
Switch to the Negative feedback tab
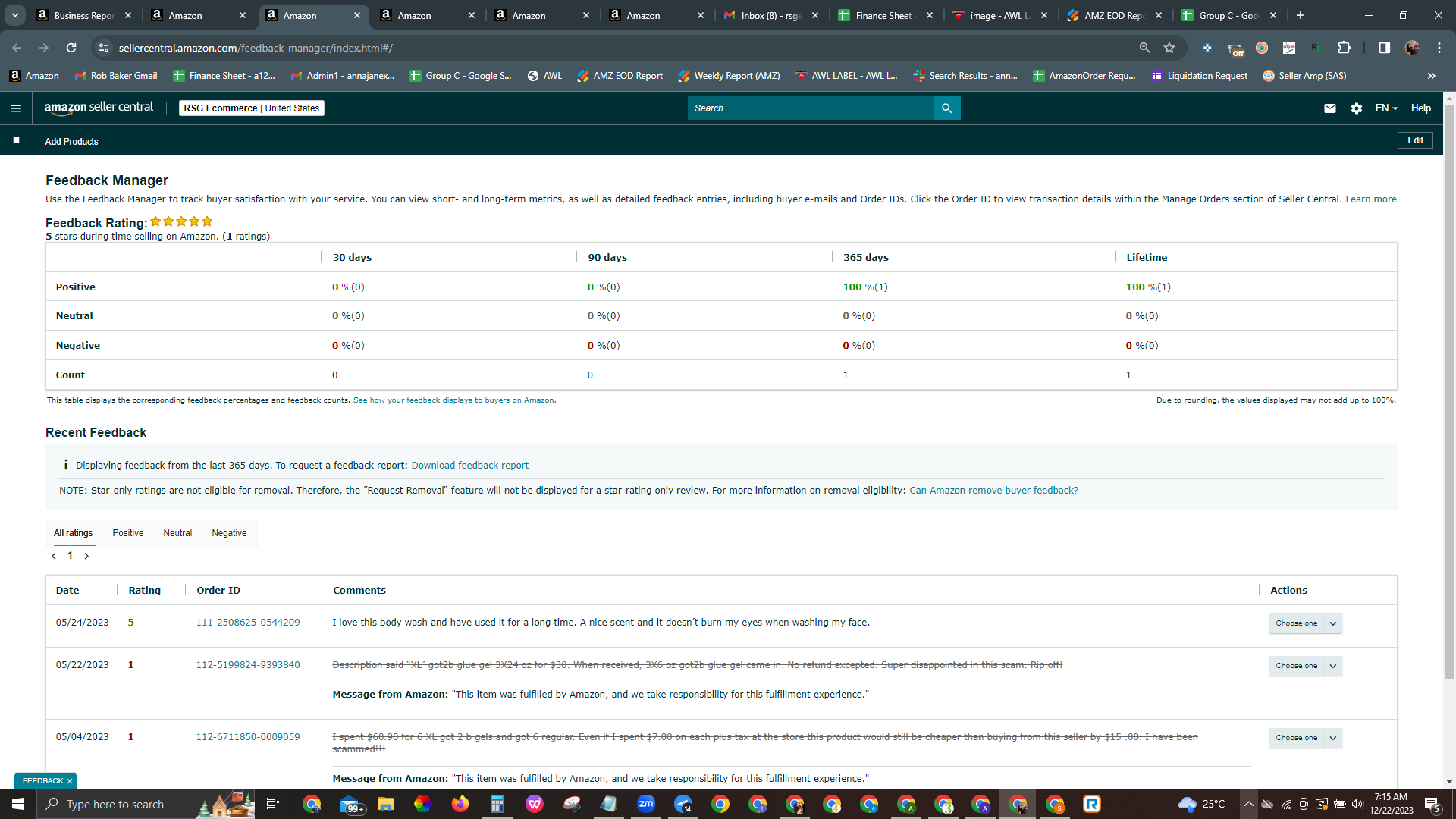[x=229, y=533]
